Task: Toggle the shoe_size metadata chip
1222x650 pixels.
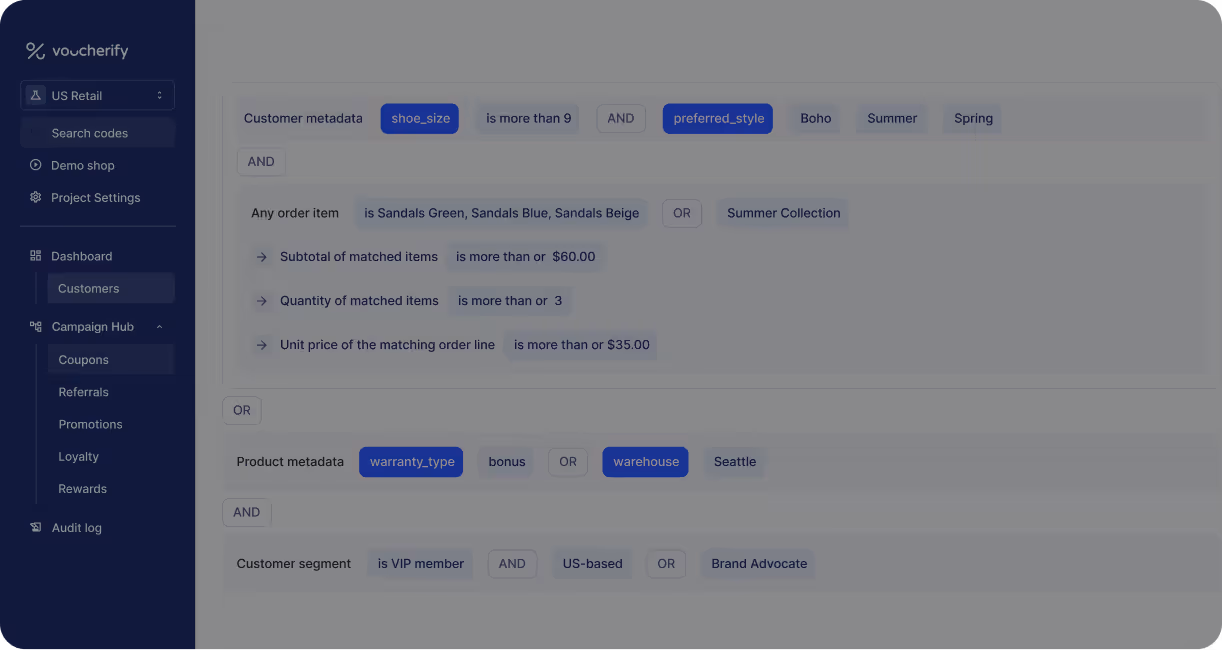Action: point(419,118)
